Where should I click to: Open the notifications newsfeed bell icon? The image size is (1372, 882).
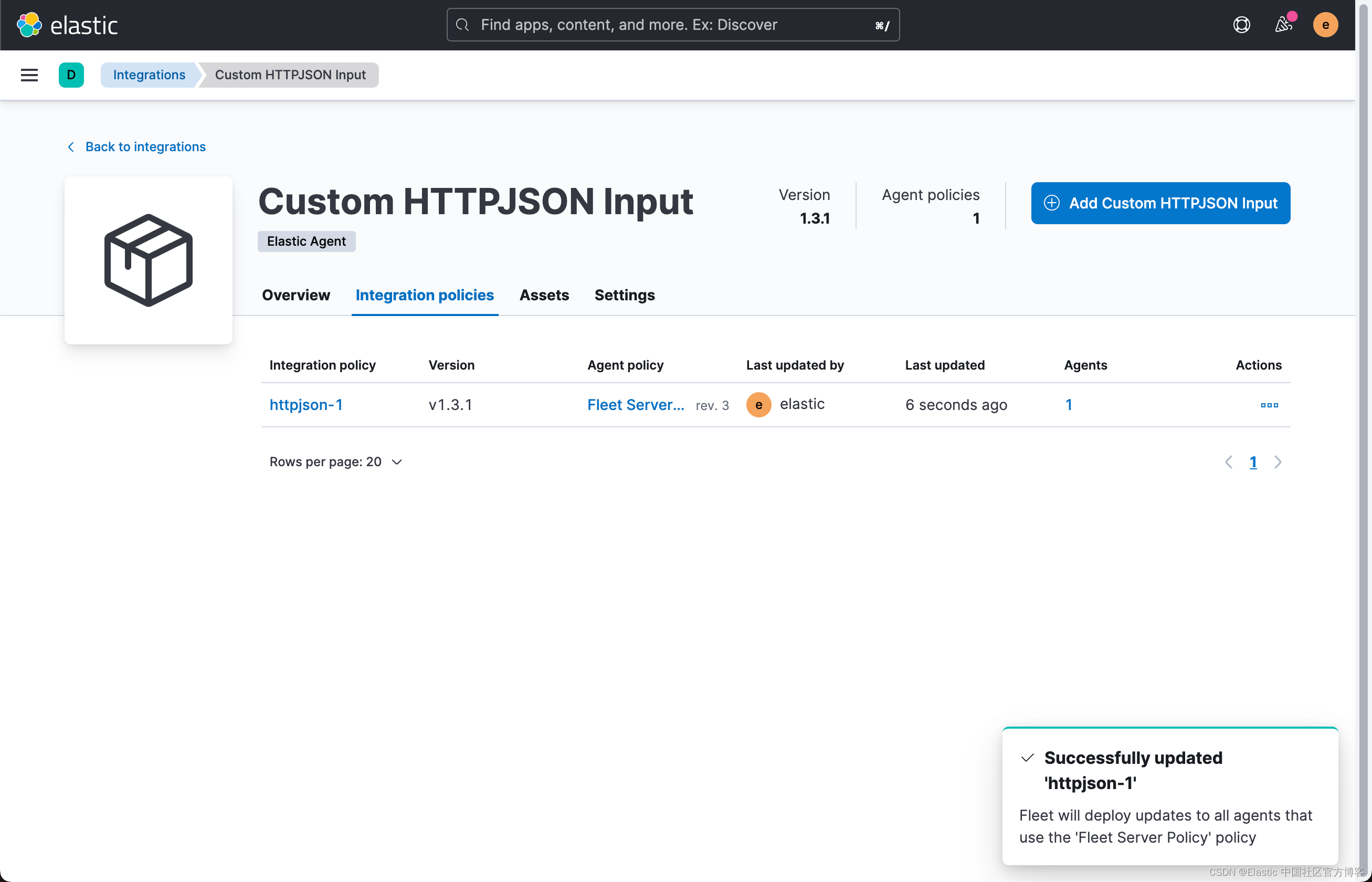(x=1283, y=25)
